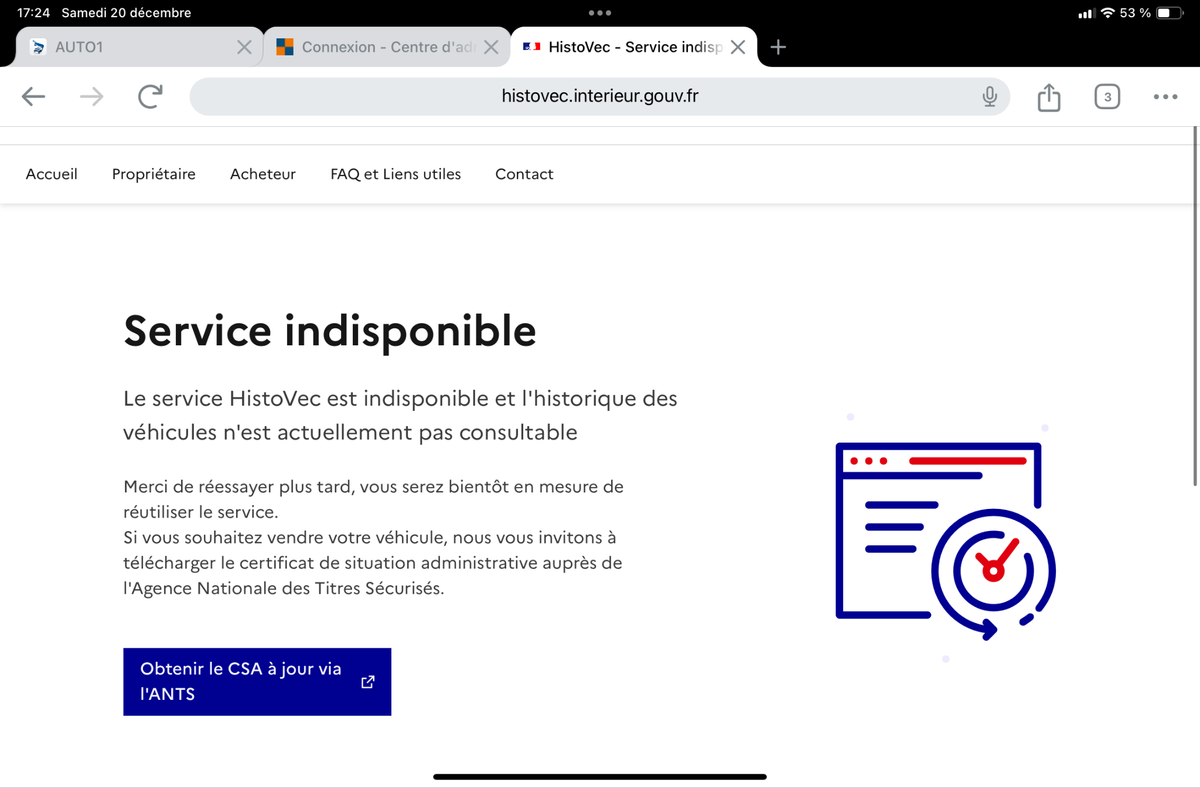Open the share sheet icon
Screen dimensions: 1200x788
[1048, 97]
